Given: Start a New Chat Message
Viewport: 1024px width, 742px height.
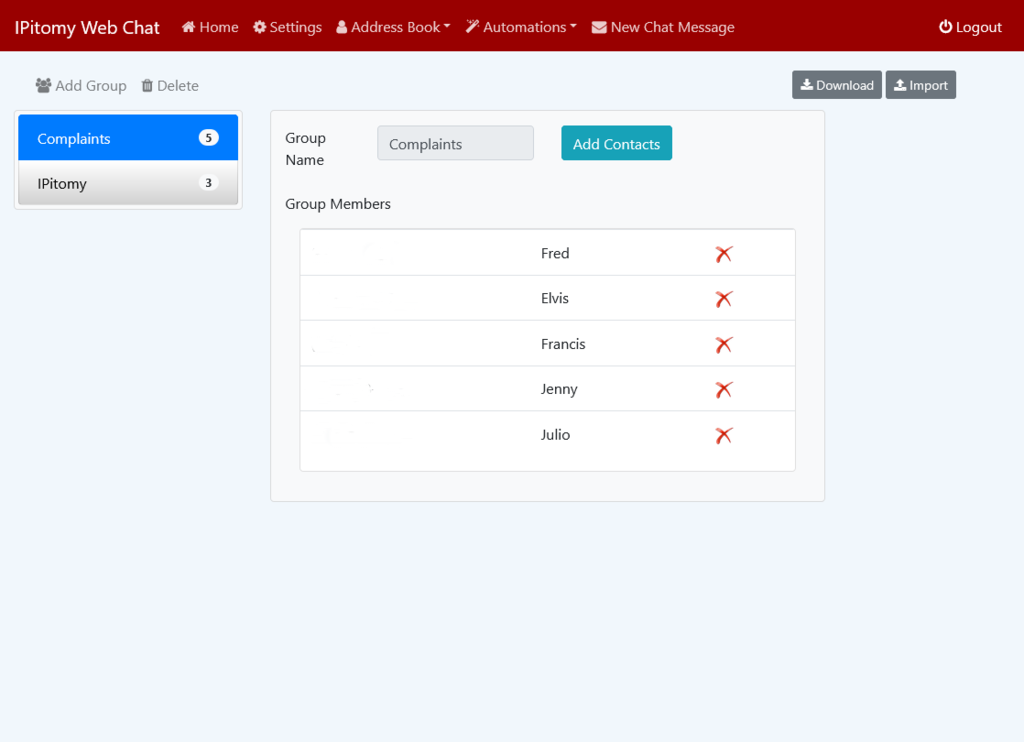Looking at the screenshot, I should pyautogui.click(x=663, y=27).
